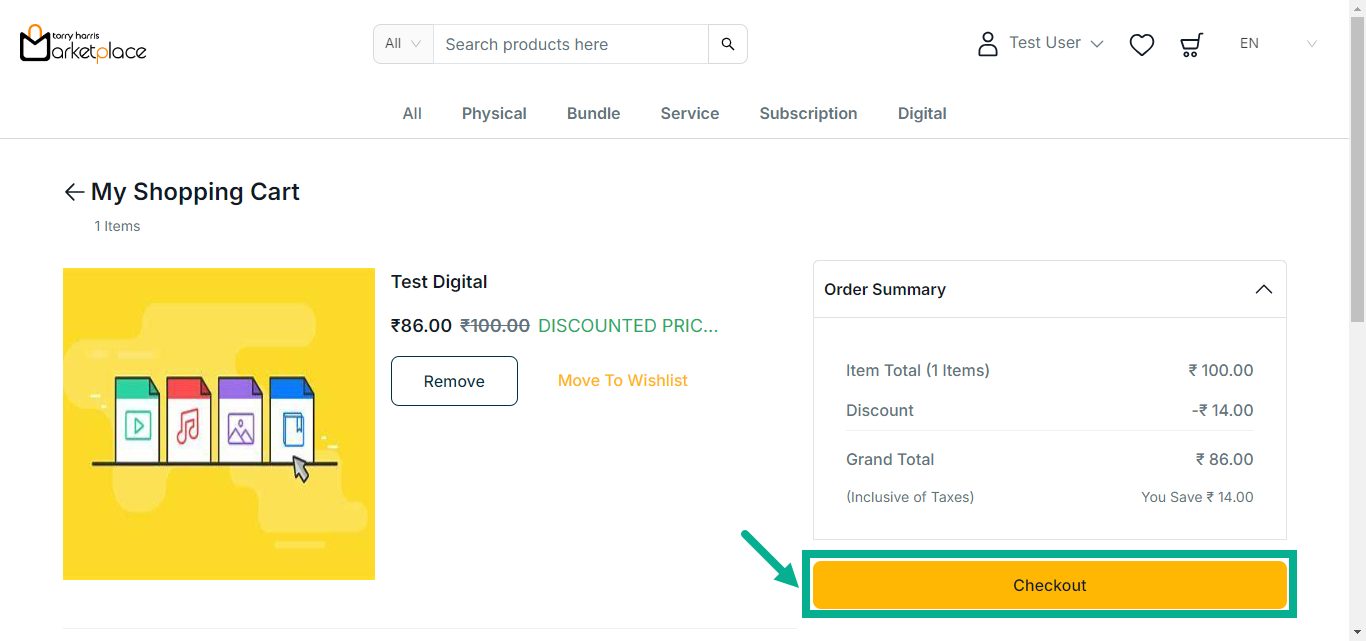1366x641 pixels.
Task: Click the magnifier search icon button
Action: (x=728, y=44)
